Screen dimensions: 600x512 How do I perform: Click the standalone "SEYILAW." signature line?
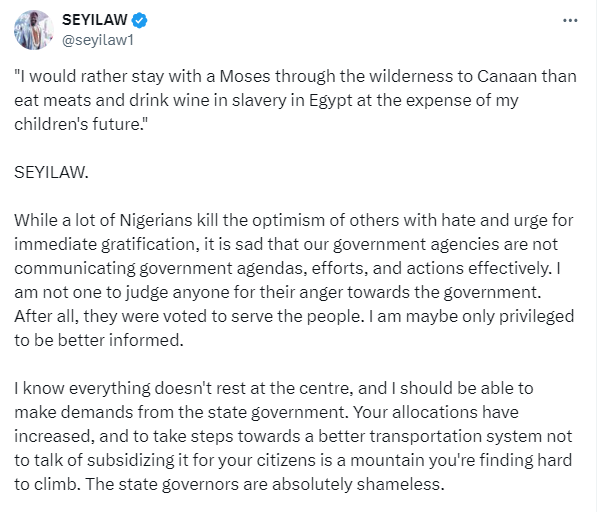tap(52, 172)
